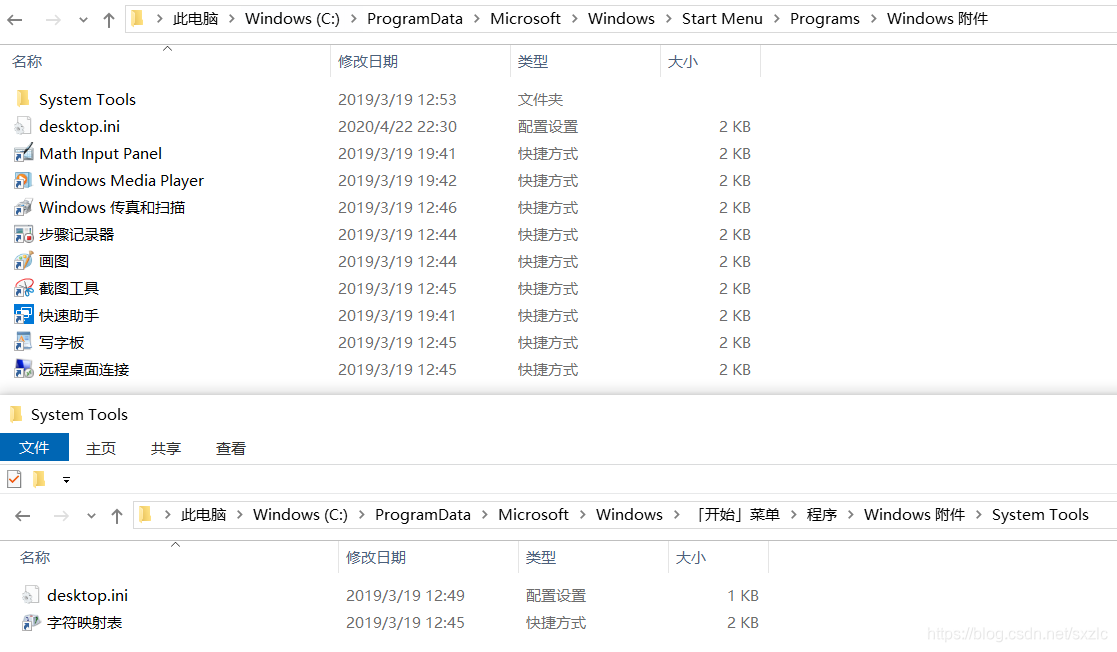Select the 2019/3/19 12:49 date cell

coord(405,596)
